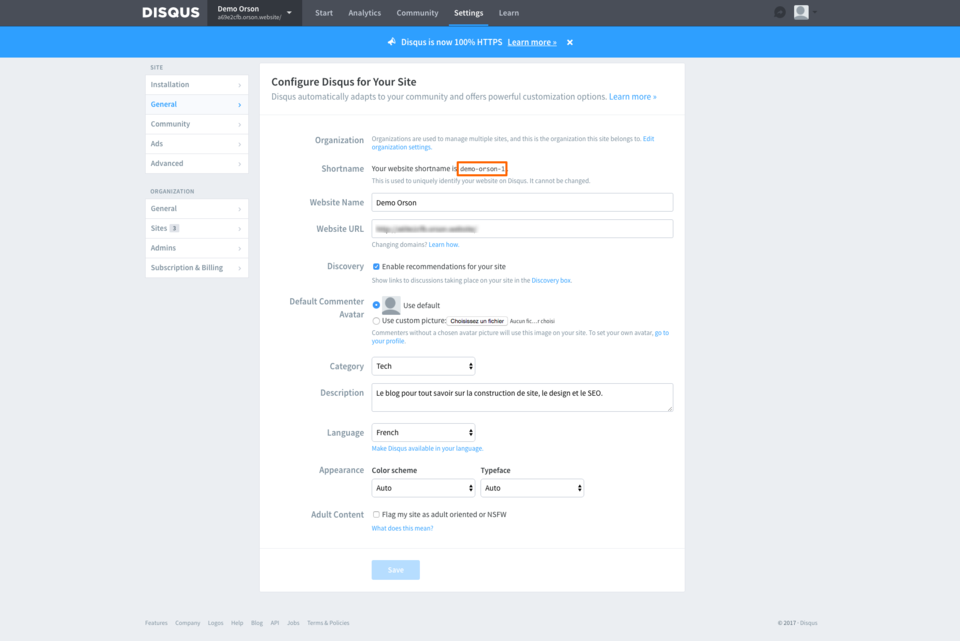This screenshot has height=641, width=960.
Task: Open the Color scheme dropdown
Action: click(423, 488)
